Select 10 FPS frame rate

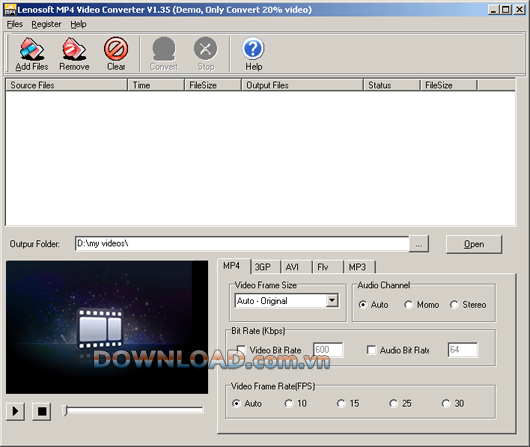coord(289,403)
